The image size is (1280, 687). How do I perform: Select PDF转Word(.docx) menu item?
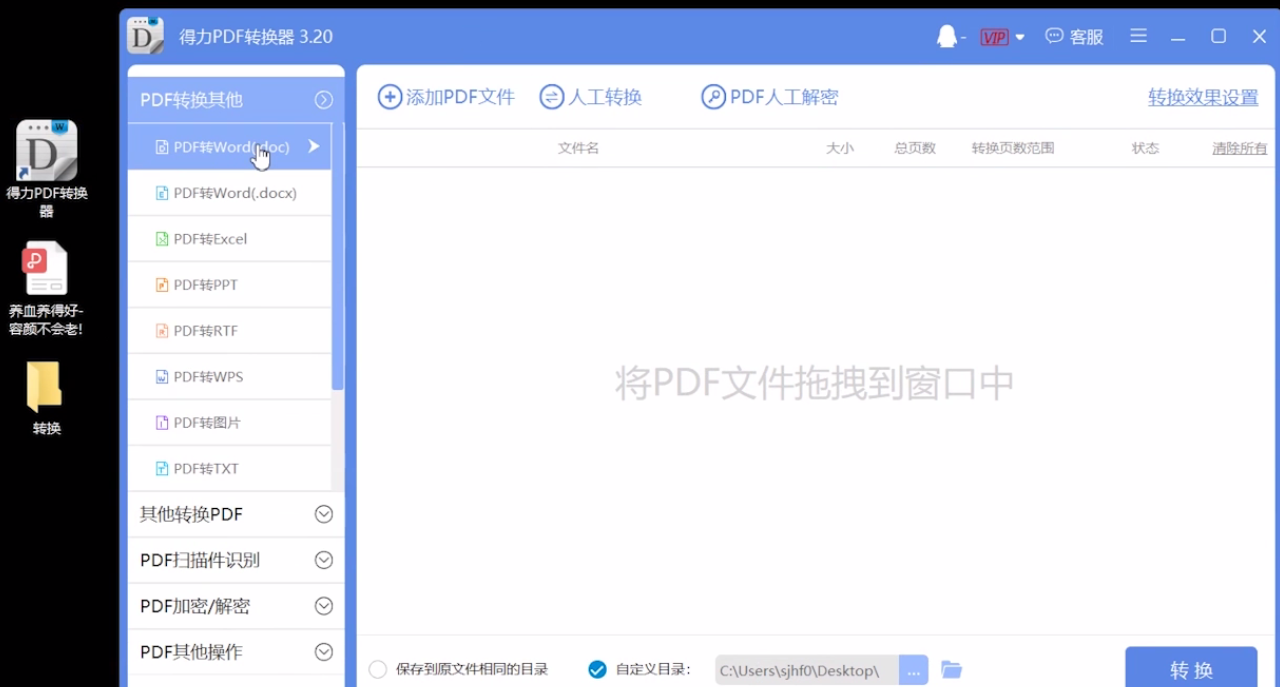point(230,193)
